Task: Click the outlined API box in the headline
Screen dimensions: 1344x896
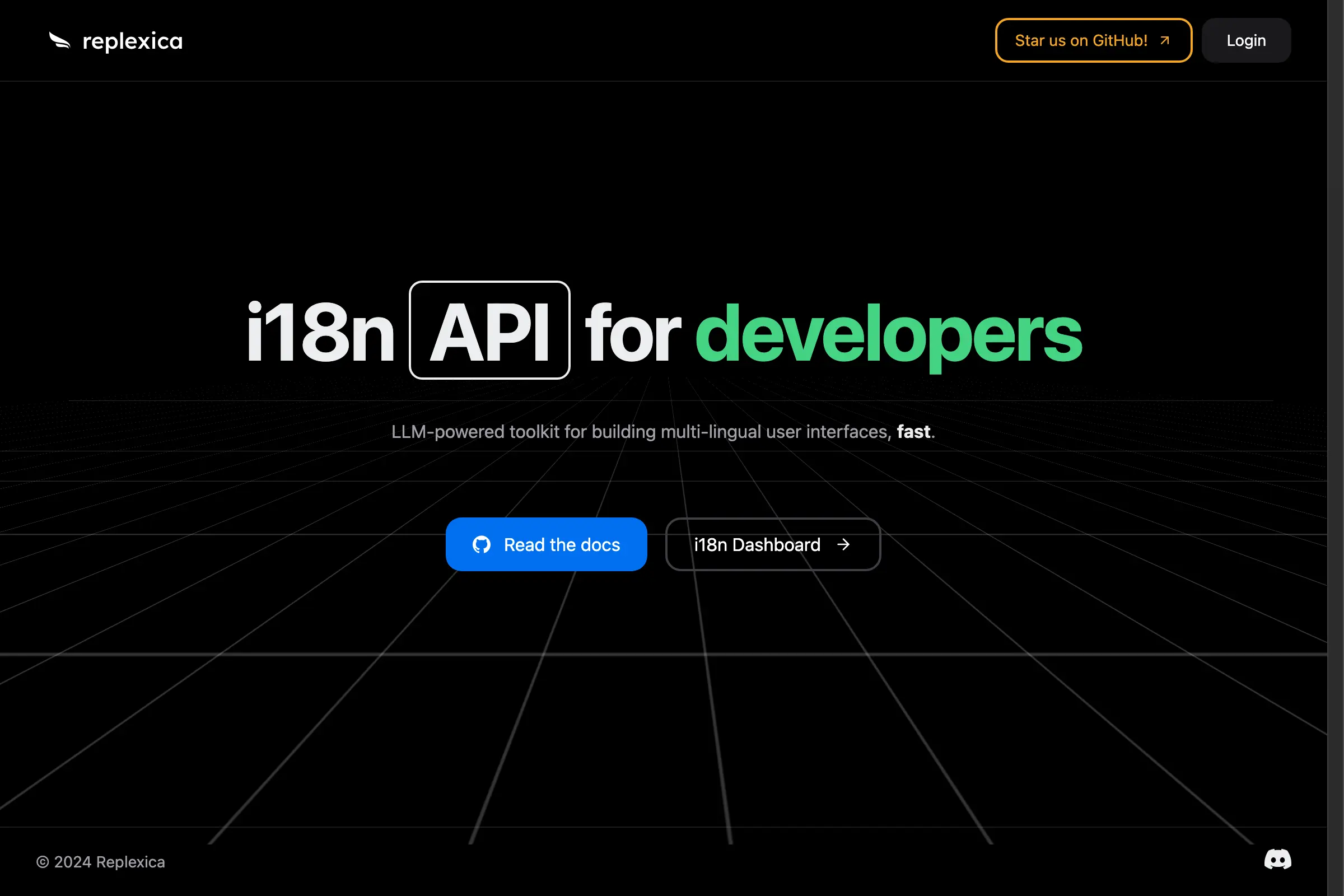Action: [x=489, y=329]
